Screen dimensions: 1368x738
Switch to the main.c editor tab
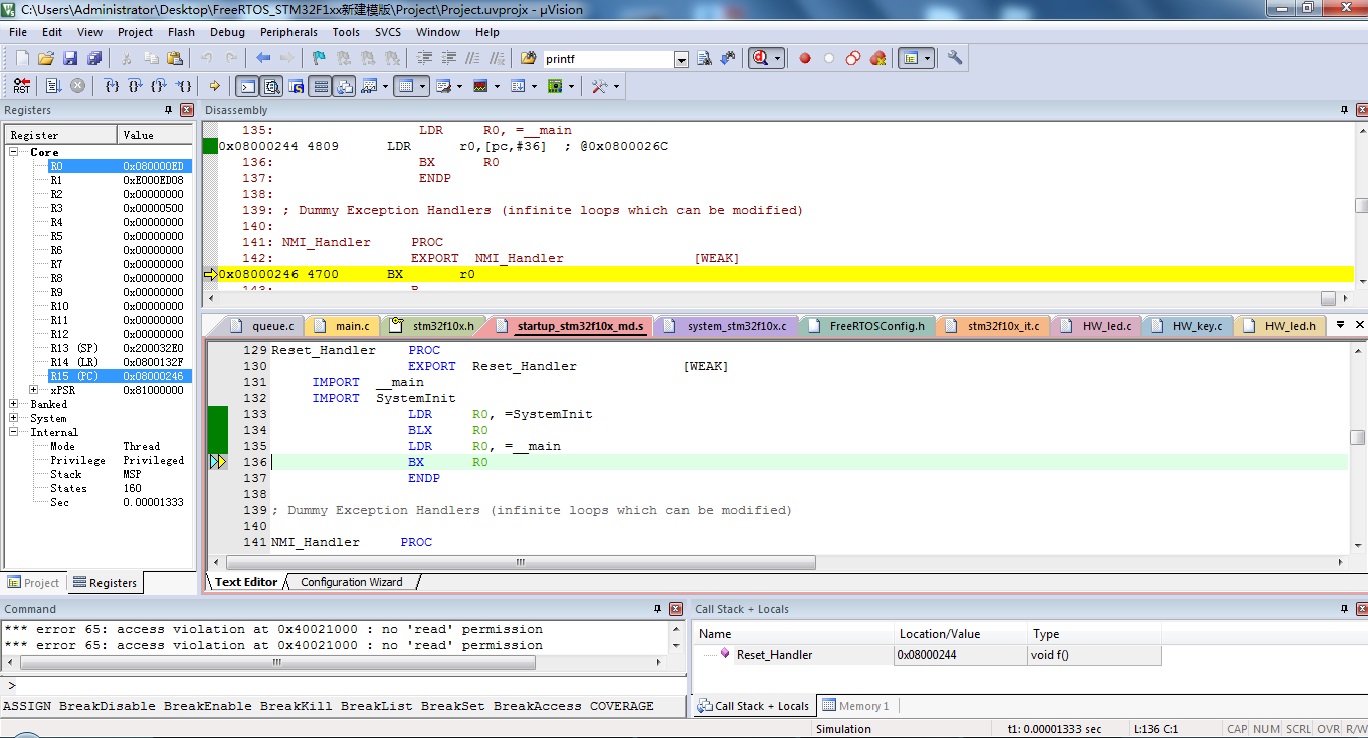click(x=352, y=326)
